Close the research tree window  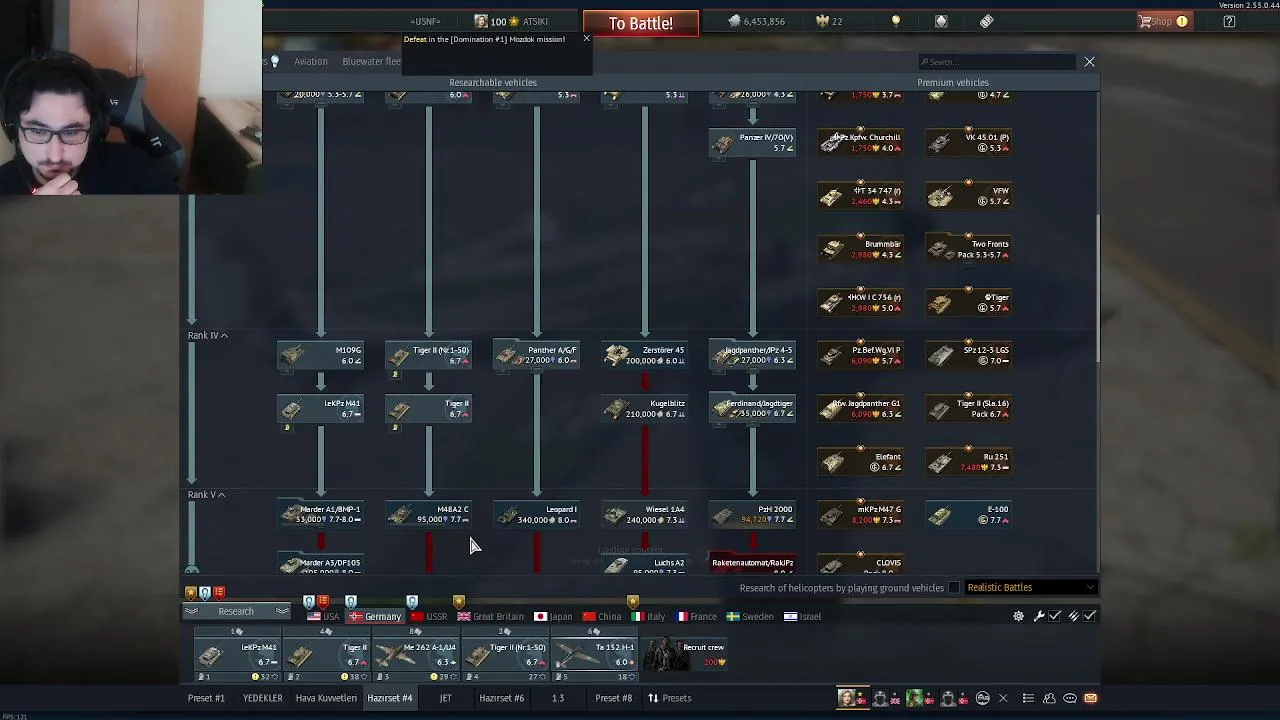(1089, 62)
